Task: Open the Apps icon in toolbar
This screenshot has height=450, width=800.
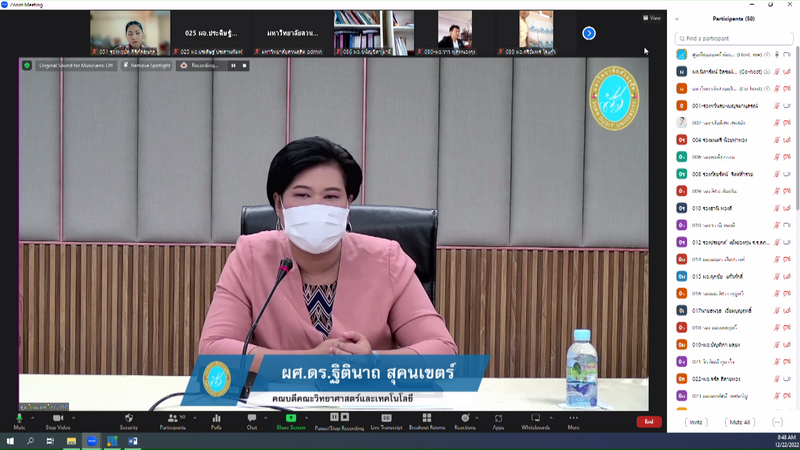Action: [498, 418]
